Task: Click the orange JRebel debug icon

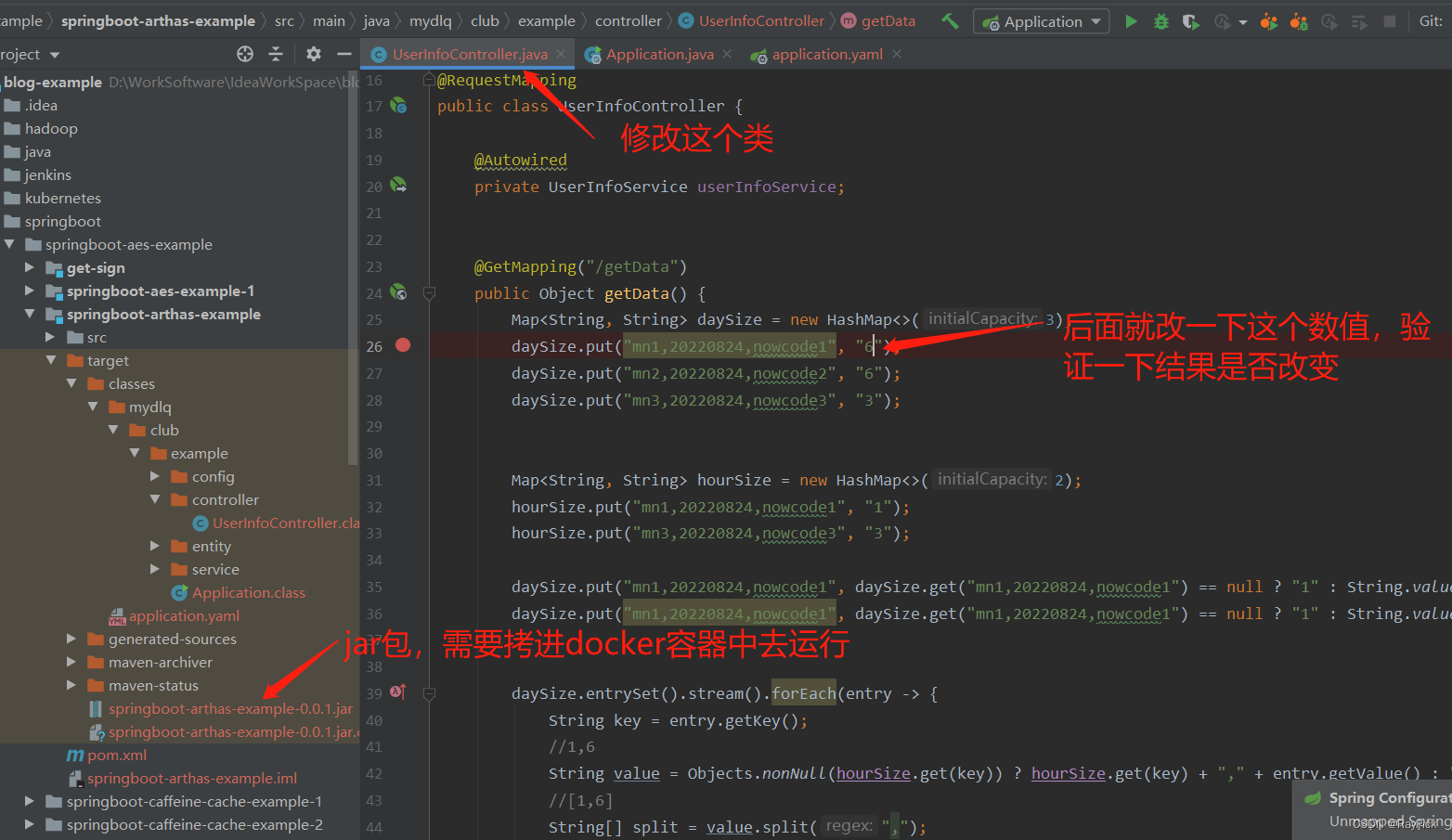Action: (1299, 20)
